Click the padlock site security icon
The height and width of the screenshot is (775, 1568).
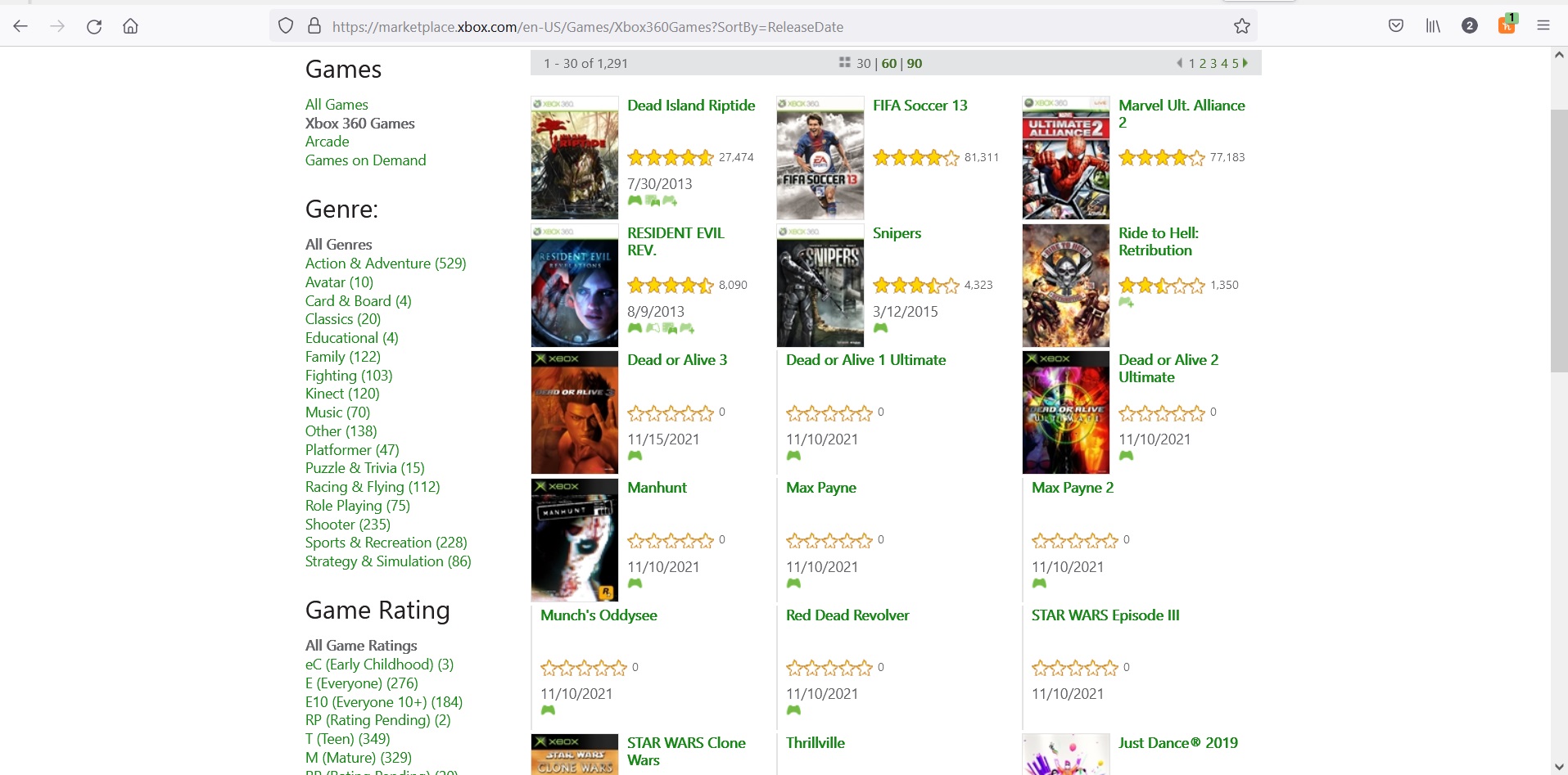click(314, 26)
